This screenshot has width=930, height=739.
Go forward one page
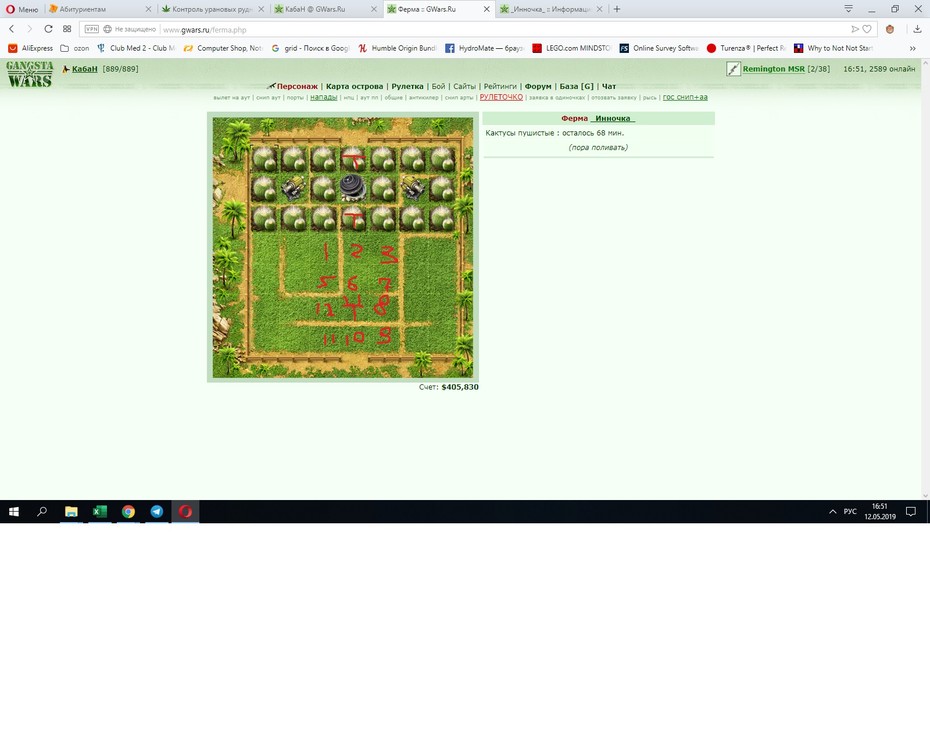30,29
